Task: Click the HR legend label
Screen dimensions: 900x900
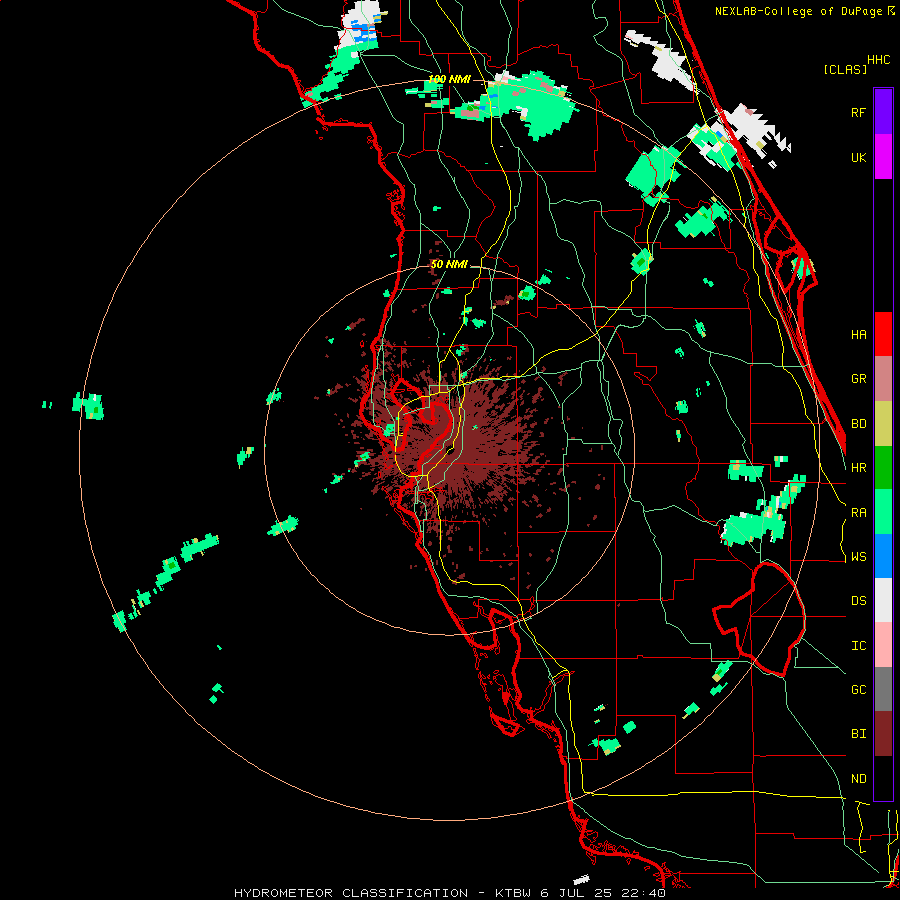Action: [x=858, y=468]
